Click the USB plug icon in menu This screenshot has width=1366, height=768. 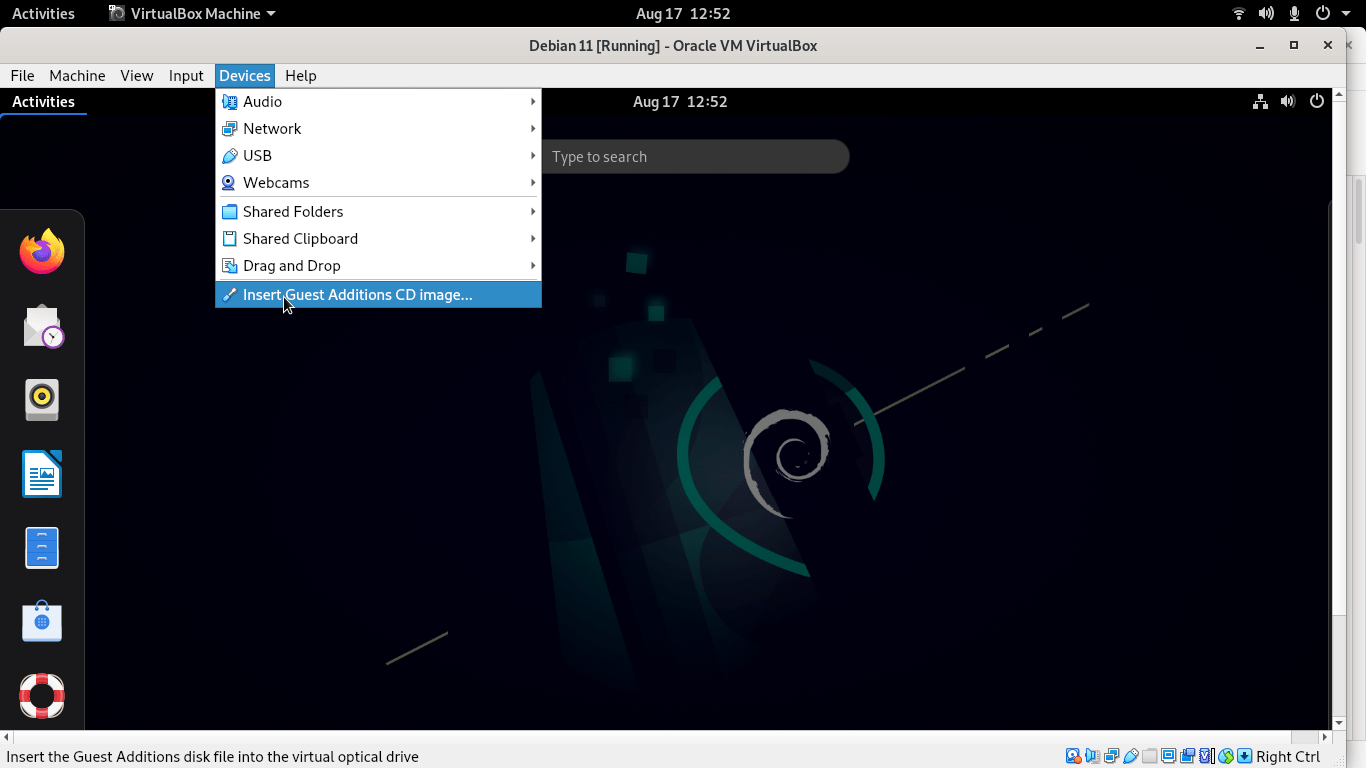[x=229, y=155]
